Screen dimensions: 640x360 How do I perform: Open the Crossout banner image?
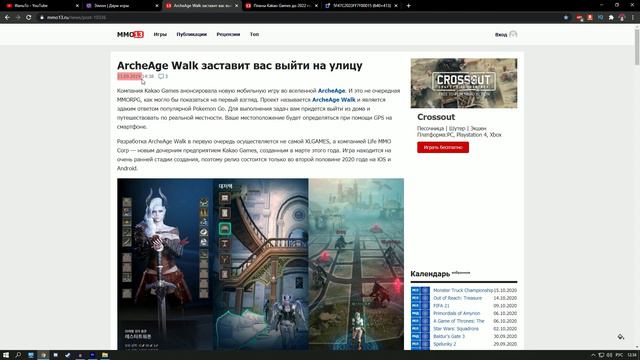464,83
